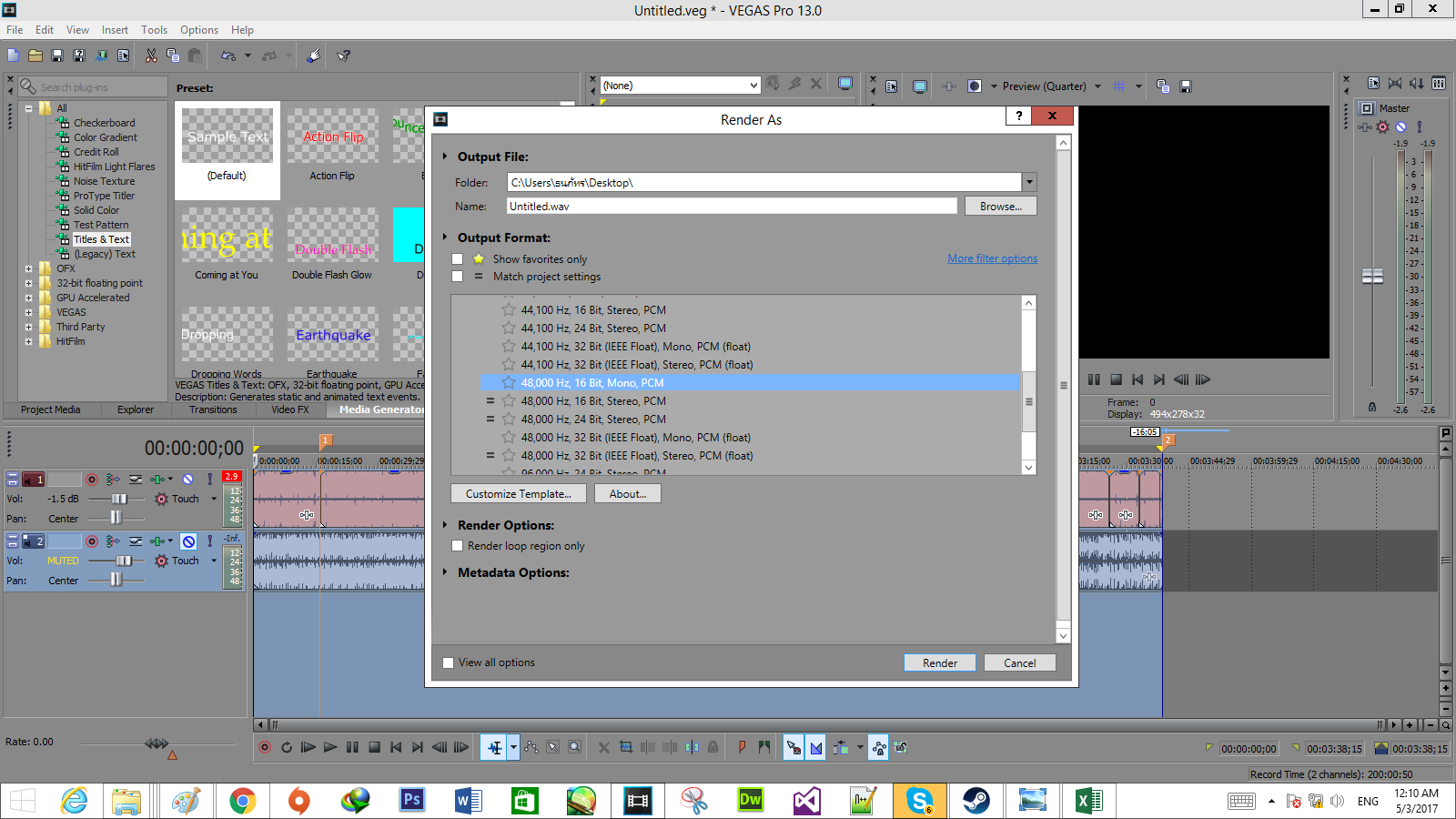
Task: Click the Render button
Action: (x=940, y=662)
